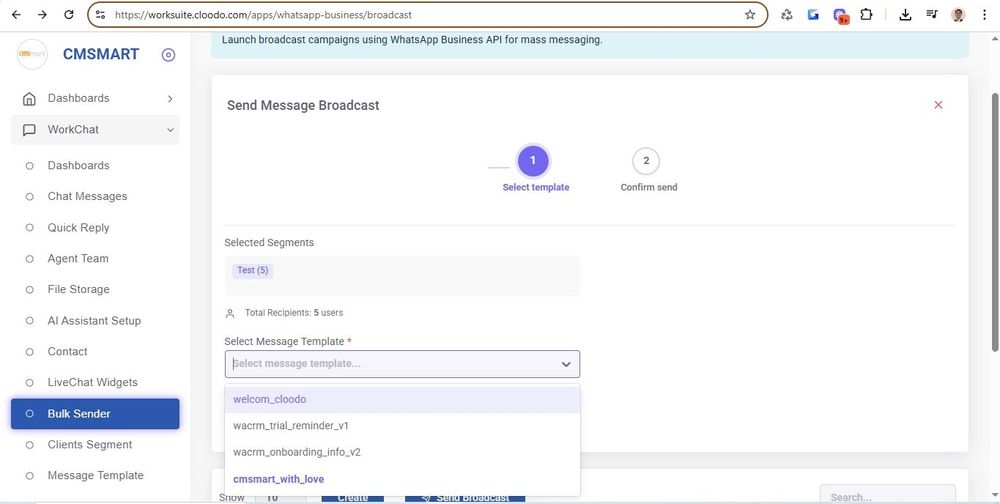Bookmark this page with star icon
1000x504 pixels.
750,15
